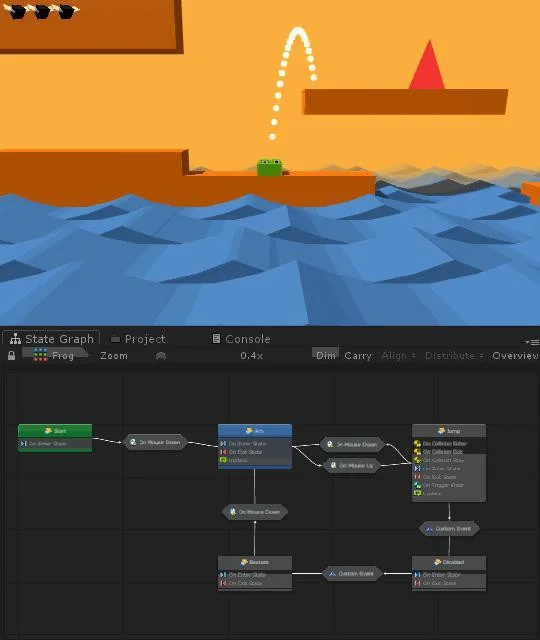Select Custom Event transition left of Disabled
540x640 pixels.
352,573
